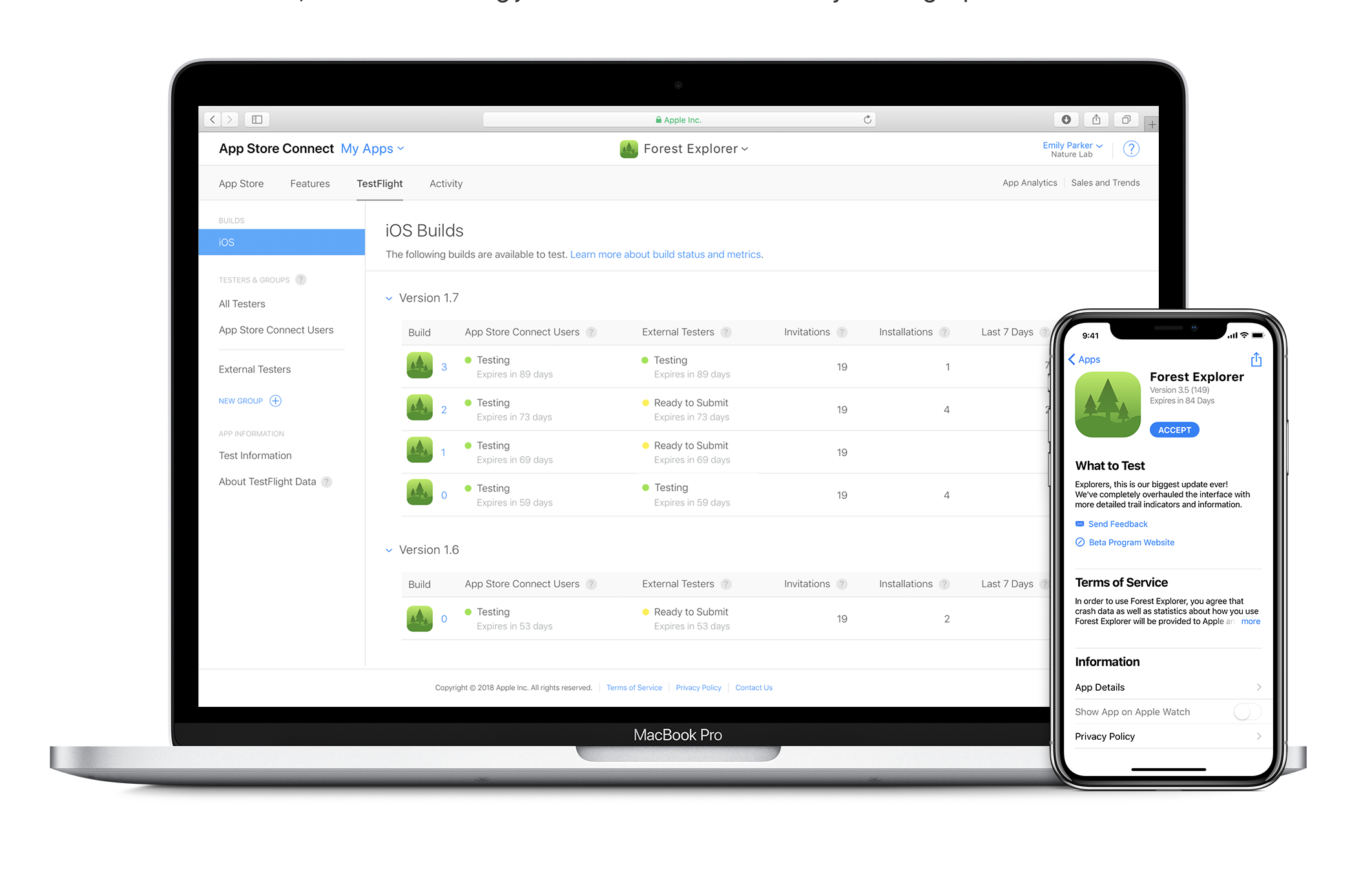Open the Version 1.6 build 0 app icon
This screenshot has width=1372, height=871.
(419, 618)
